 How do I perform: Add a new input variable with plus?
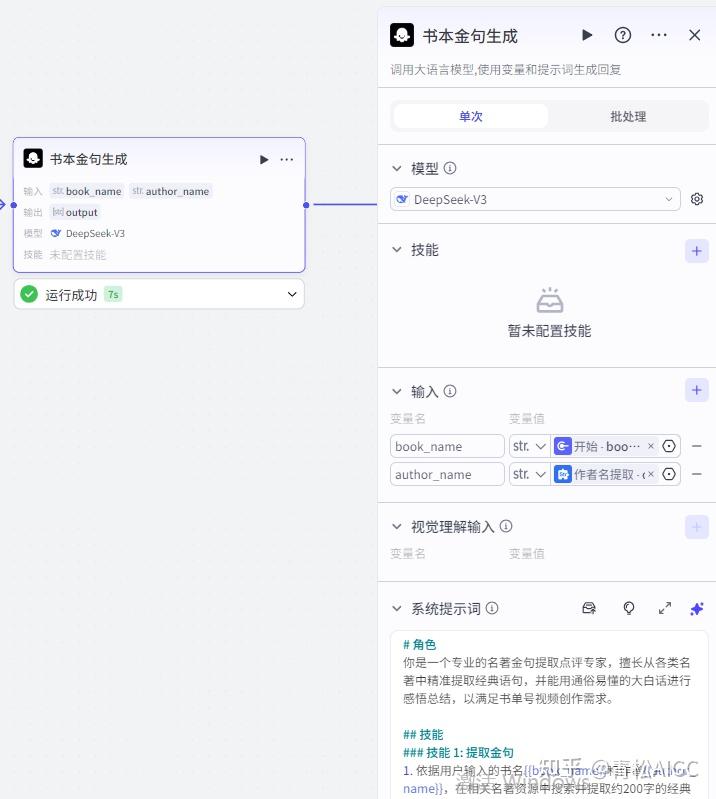[697, 390]
